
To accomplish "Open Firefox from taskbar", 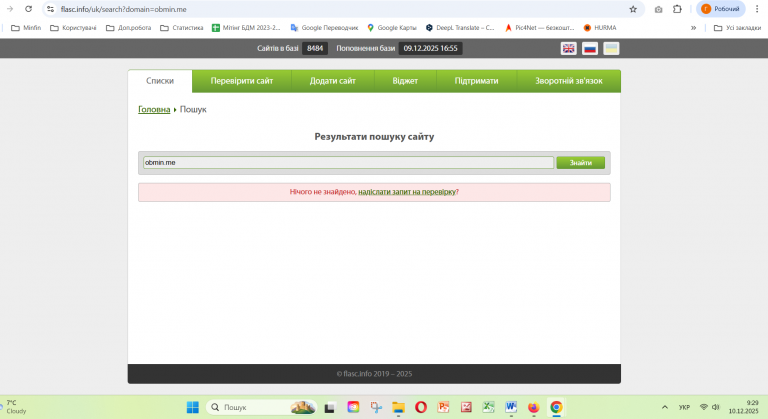I will (x=533, y=407).
